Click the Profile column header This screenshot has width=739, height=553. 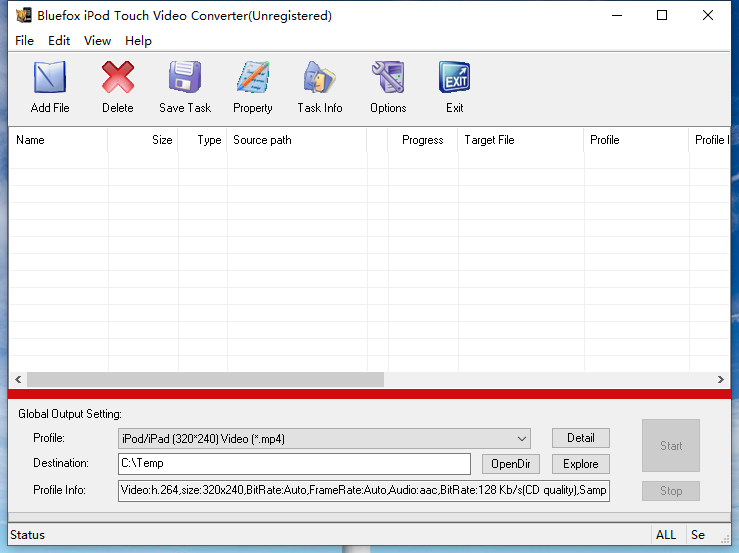(636, 140)
